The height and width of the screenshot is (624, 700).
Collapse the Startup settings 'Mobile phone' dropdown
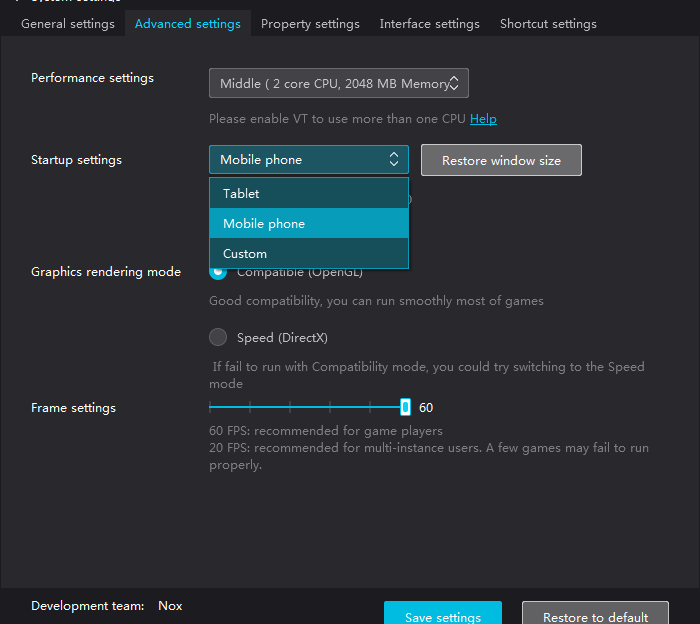pyautogui.click(x=308, y=160)
